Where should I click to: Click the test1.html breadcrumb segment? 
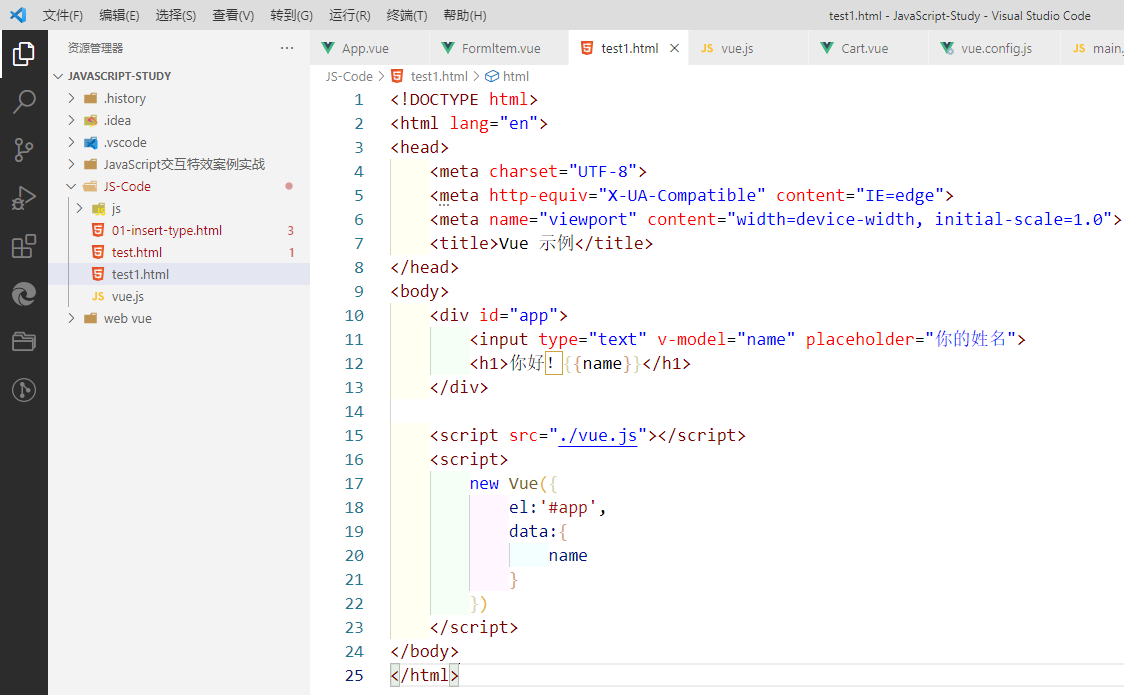coord(439,76)
